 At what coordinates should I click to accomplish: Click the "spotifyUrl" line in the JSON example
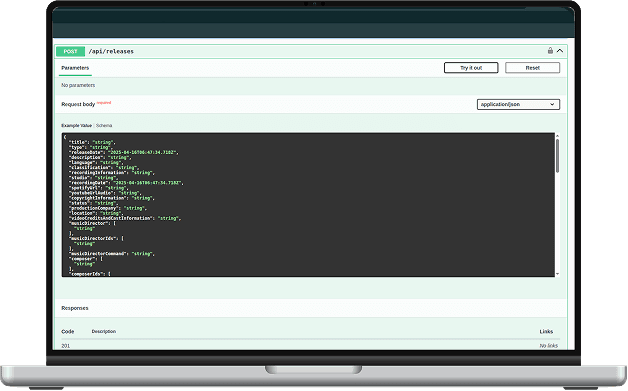tap(99, 188)
